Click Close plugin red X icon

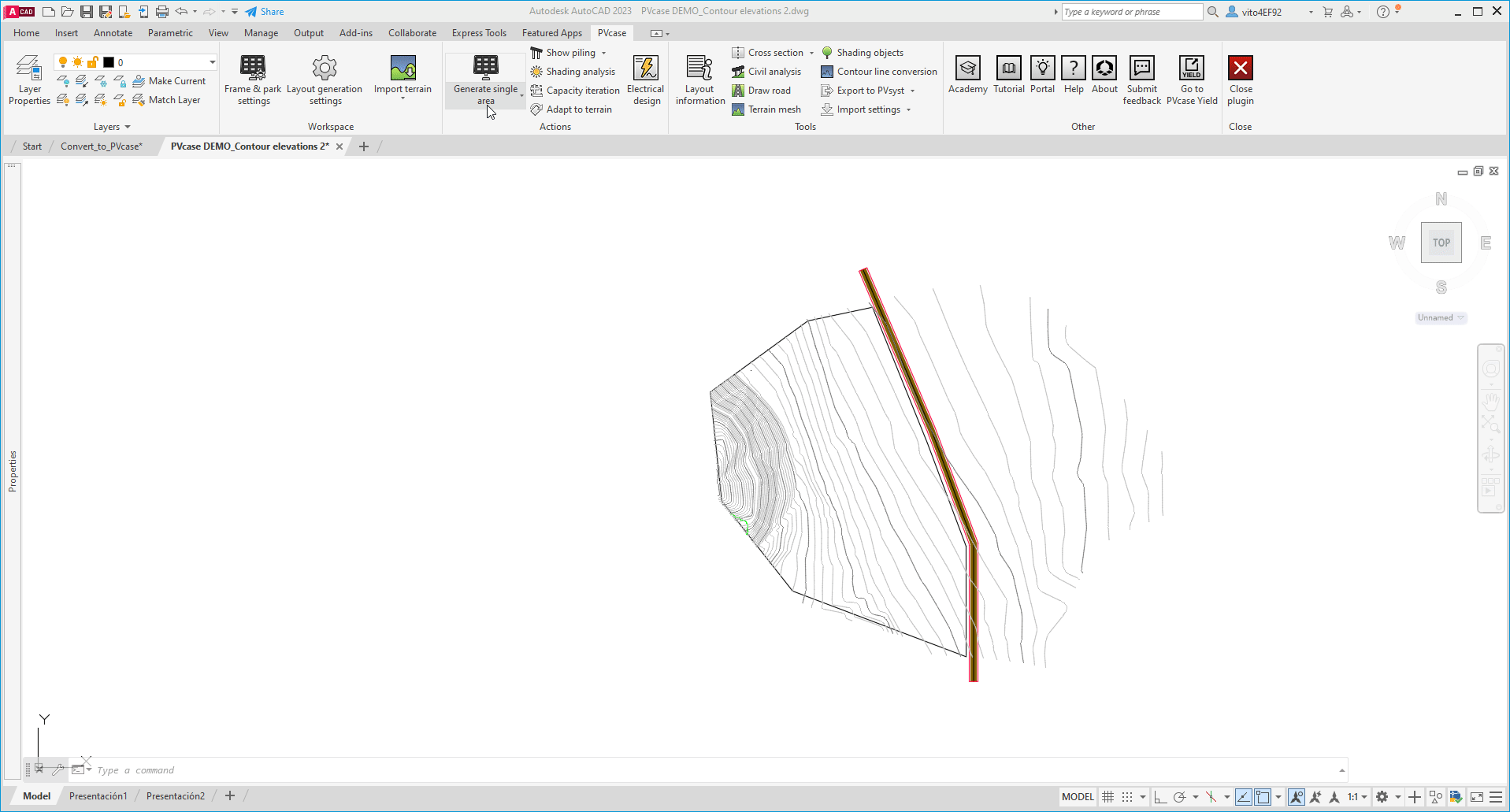[1240, 69]
